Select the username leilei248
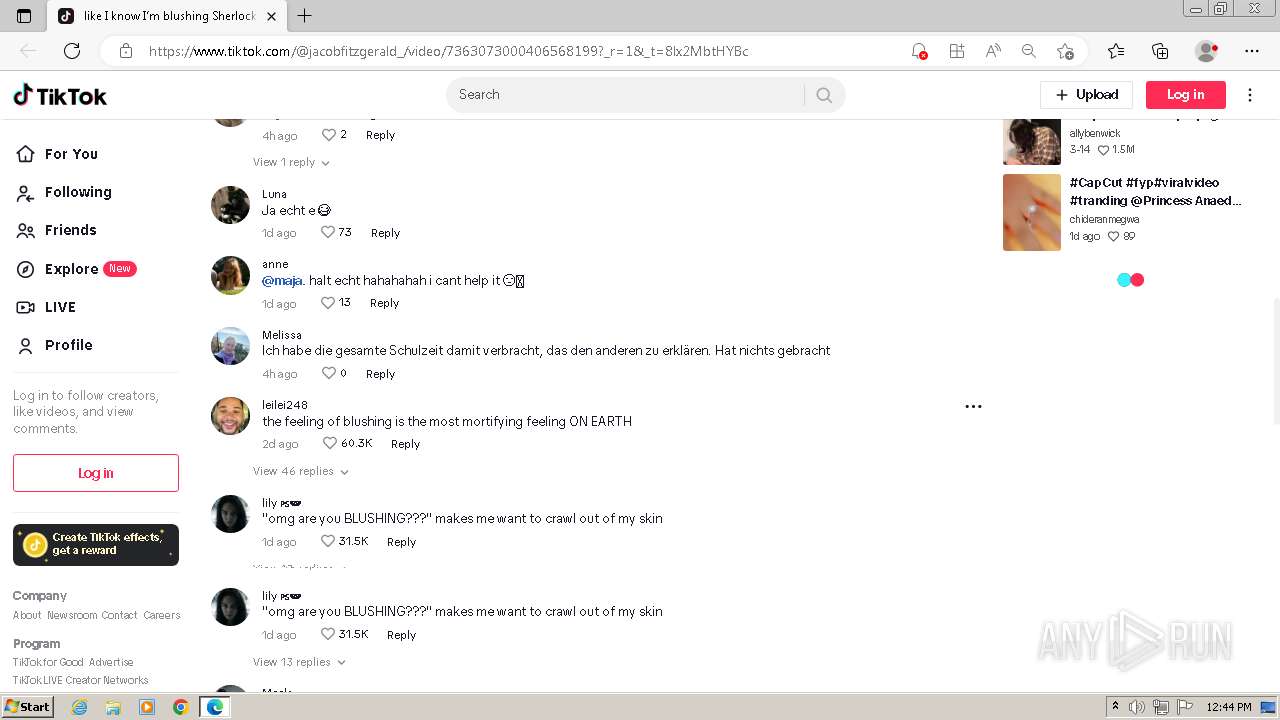1280x720 pixels. 285,405
